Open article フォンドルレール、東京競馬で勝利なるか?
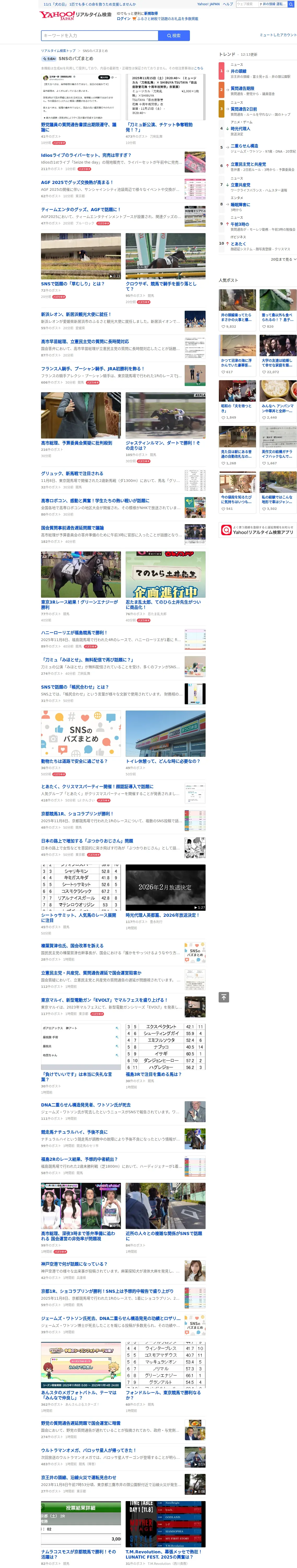 (163, 1395)
